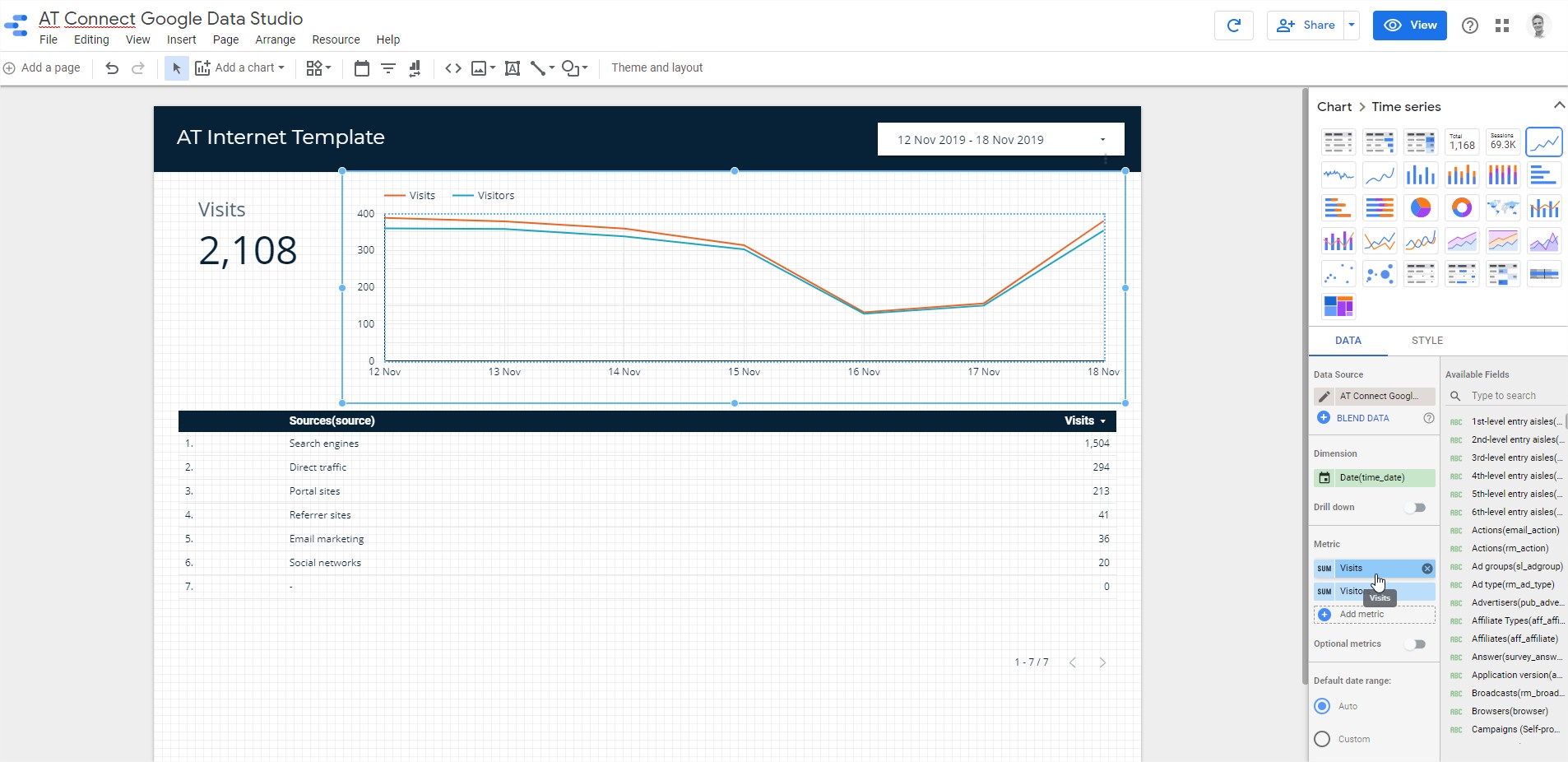The height and width of the screenshot is (762, 1568).
Task: Open Theme and layout
Action: pyautogui.click(x=656, y=68)
